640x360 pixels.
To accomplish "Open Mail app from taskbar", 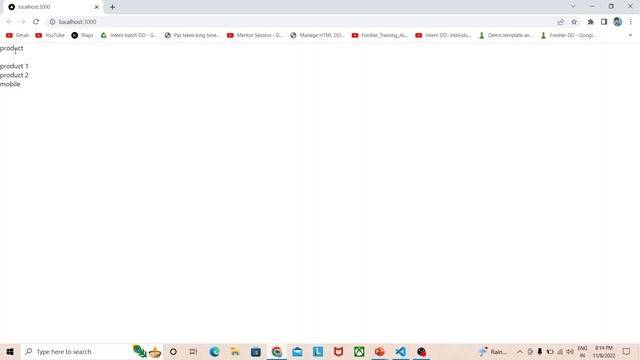I will click(297, 351).
